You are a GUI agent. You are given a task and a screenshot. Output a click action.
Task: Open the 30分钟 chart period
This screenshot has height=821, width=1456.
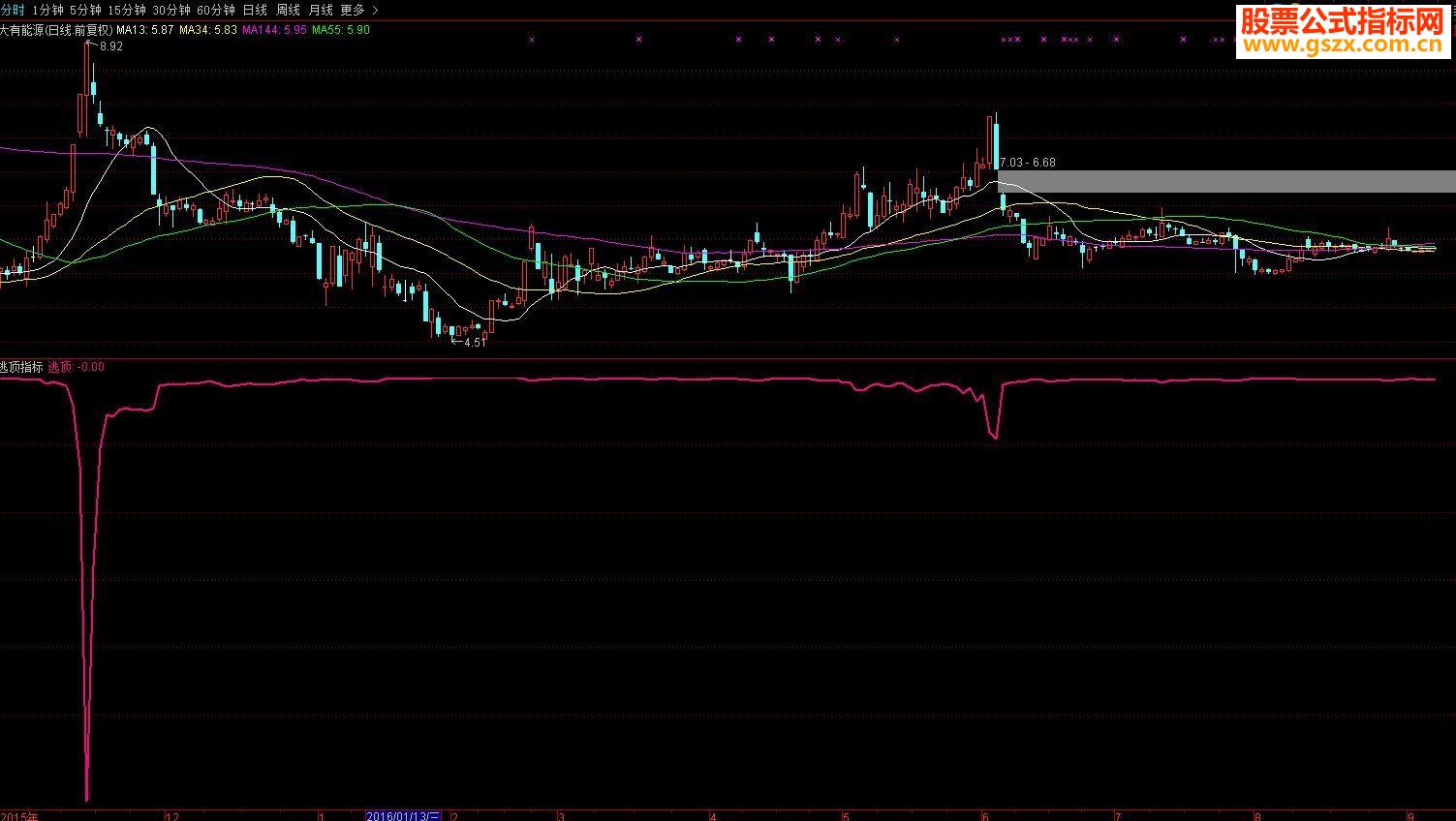point(170,10)
